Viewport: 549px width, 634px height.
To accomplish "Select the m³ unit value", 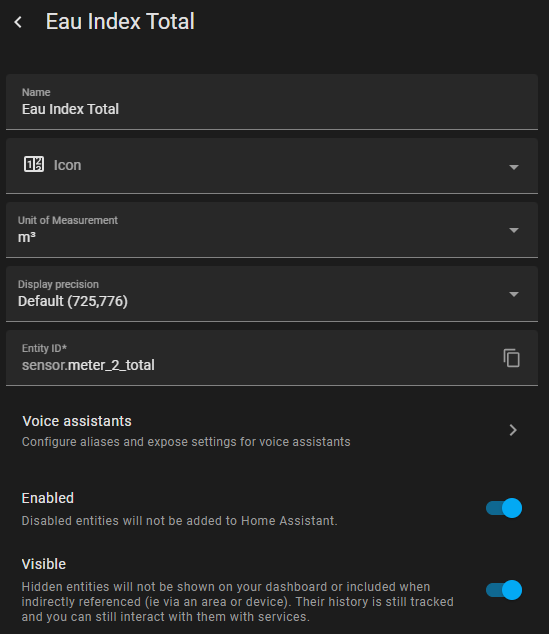I will (27, 237).
